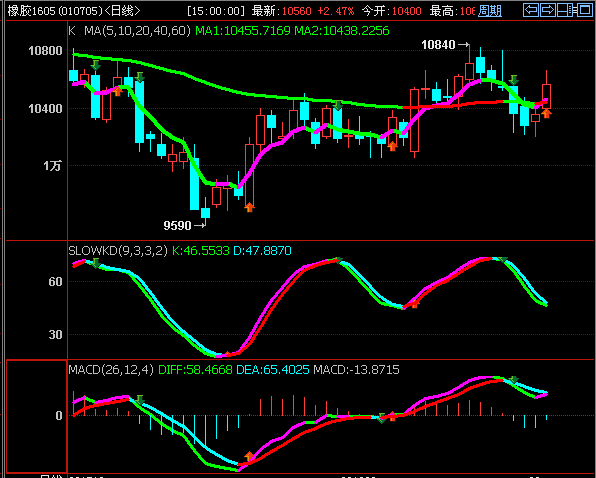This screenshot has width=596, height=478.
Task: Click the latest price 10560 readout
Action: (296, 11)
